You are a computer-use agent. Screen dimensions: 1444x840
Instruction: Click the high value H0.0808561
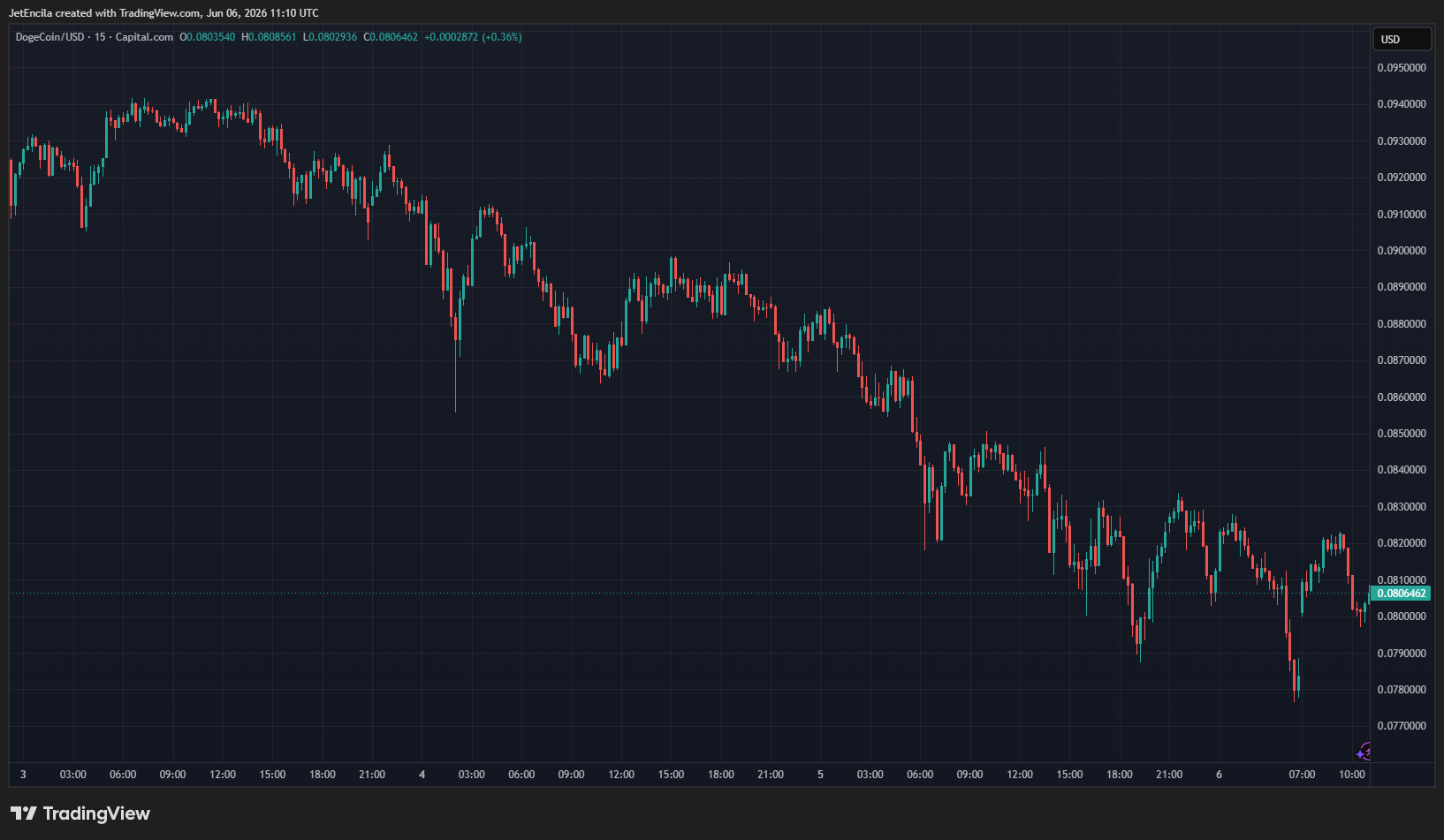(269, 37)
